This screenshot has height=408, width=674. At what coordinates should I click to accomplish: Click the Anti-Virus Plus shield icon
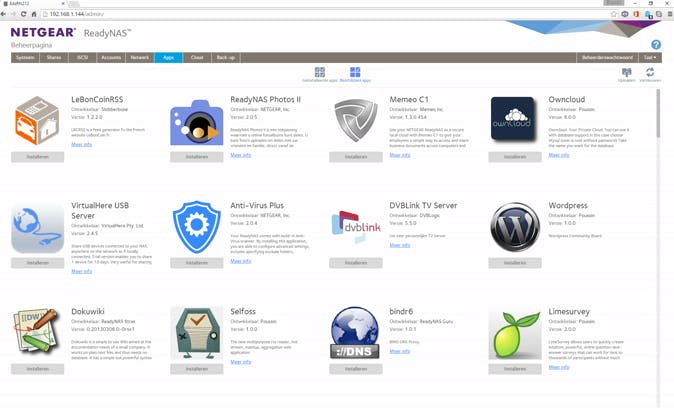click(196, 227)
